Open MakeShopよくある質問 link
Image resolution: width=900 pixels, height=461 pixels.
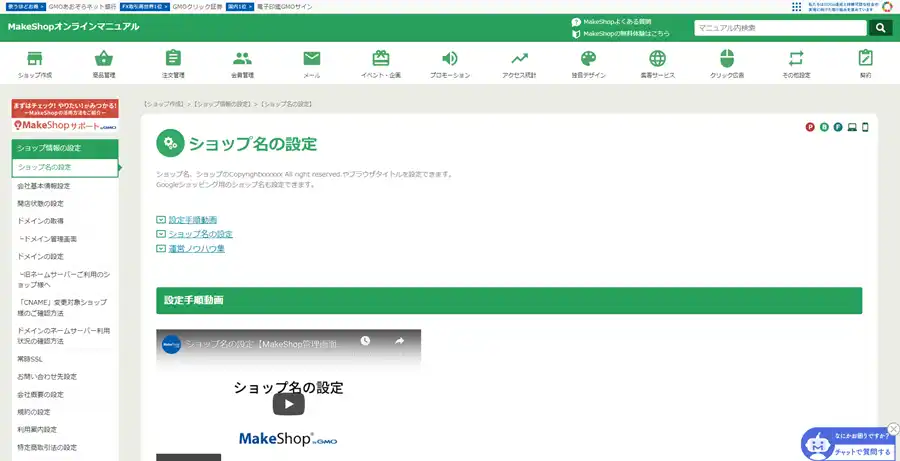coord(617,22)
